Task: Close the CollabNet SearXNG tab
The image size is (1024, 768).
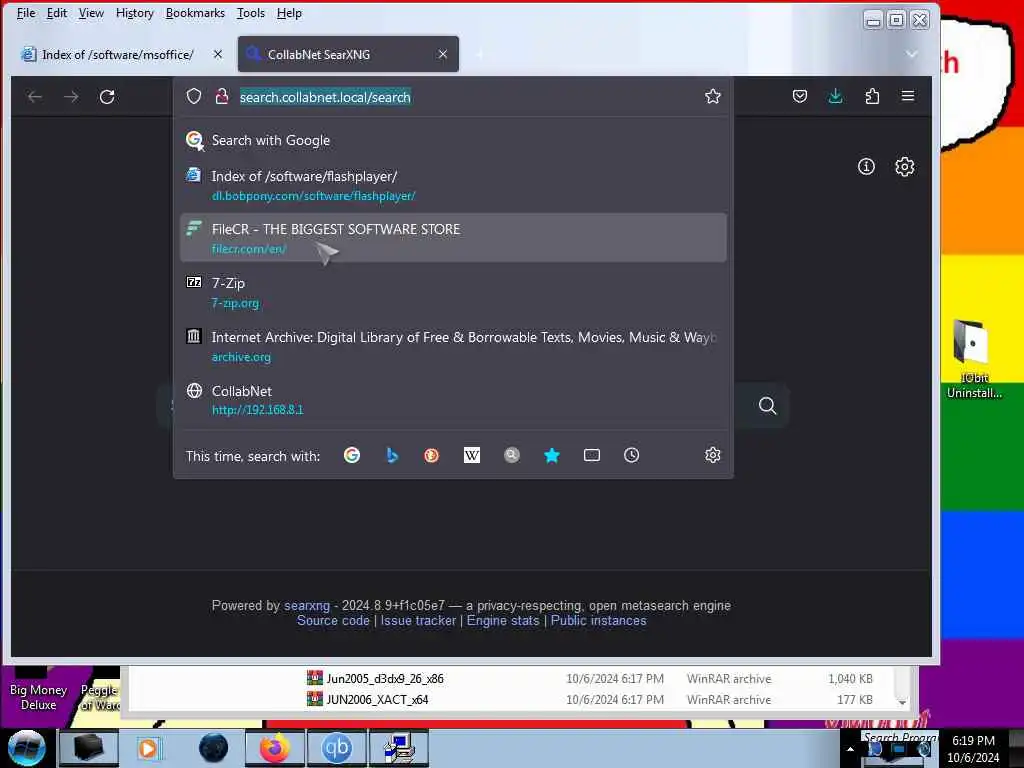Action: click(x=443, y=54)
